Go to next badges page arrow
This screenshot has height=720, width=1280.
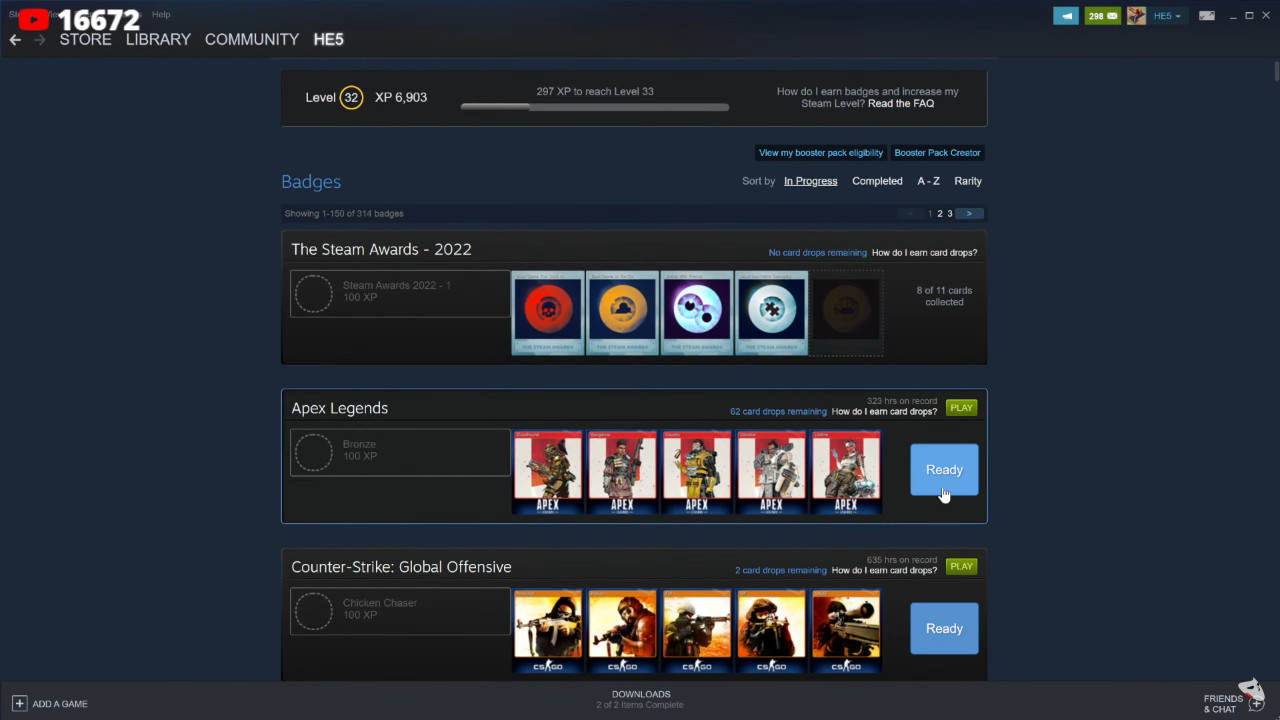click(x=969, y=214)
